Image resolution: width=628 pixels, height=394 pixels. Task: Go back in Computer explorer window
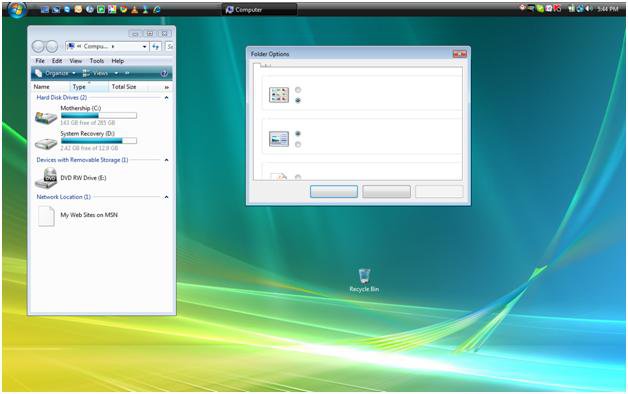tap(38, 46)
